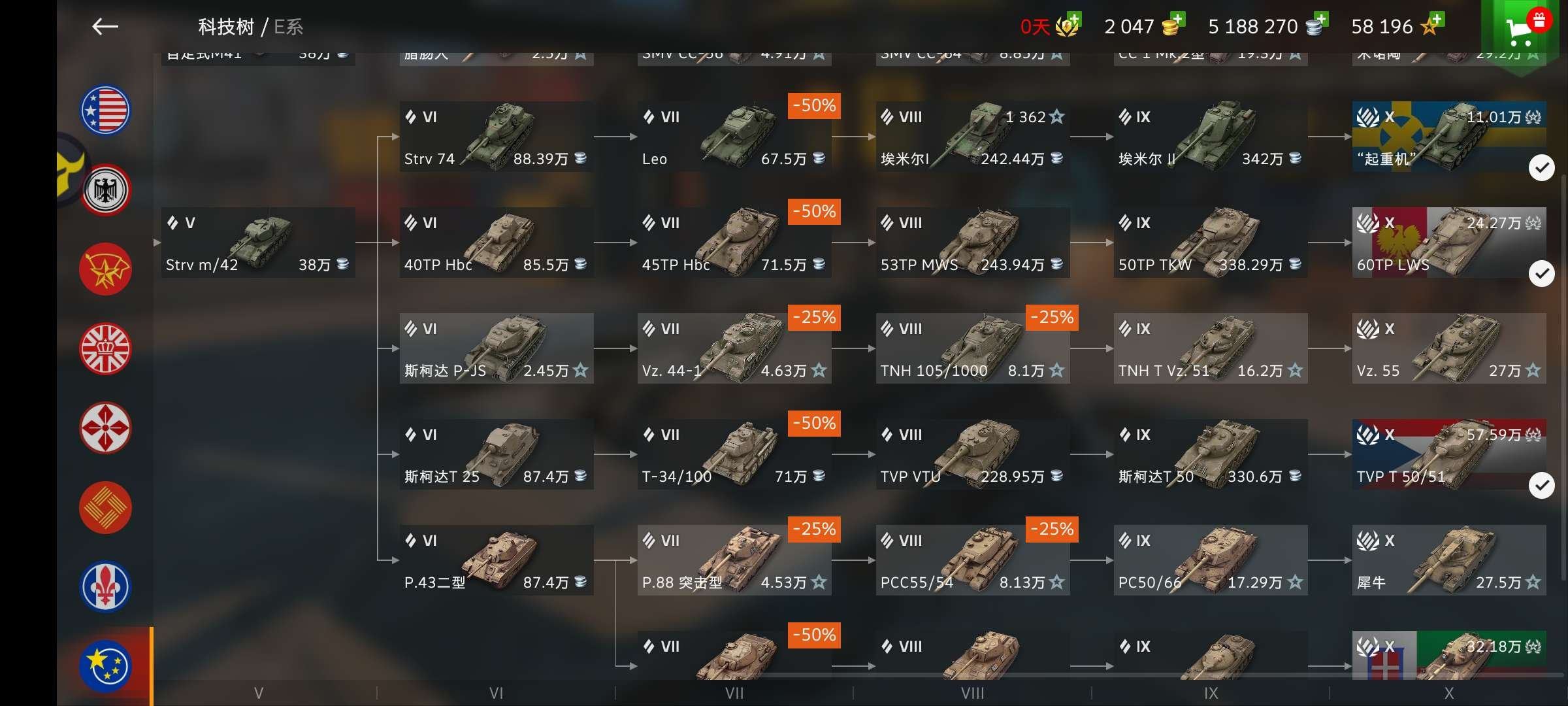The image size is (1568, 706).
Task: Add gold with the plus coin icon
Action: point(1173,25)
